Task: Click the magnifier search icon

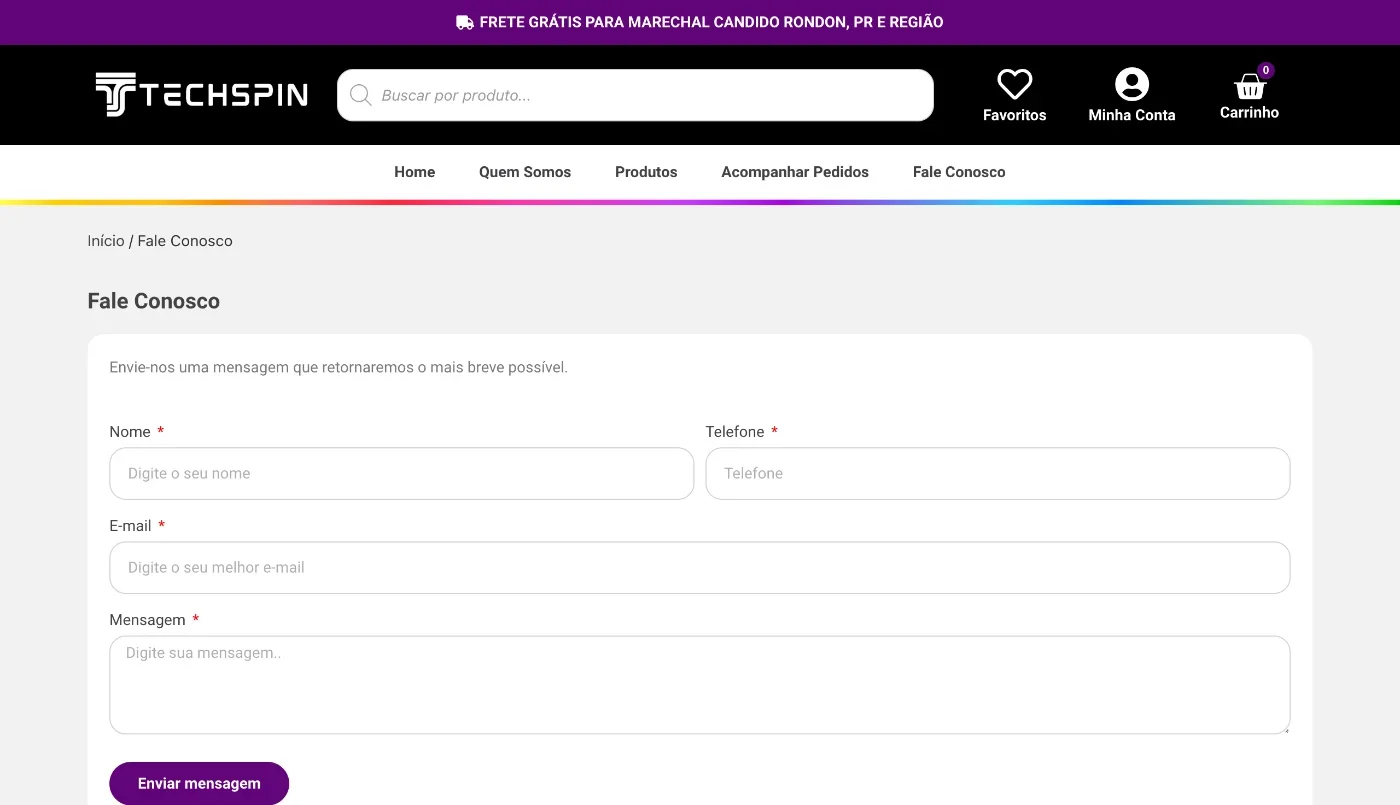Action: (x=361, y=95)
